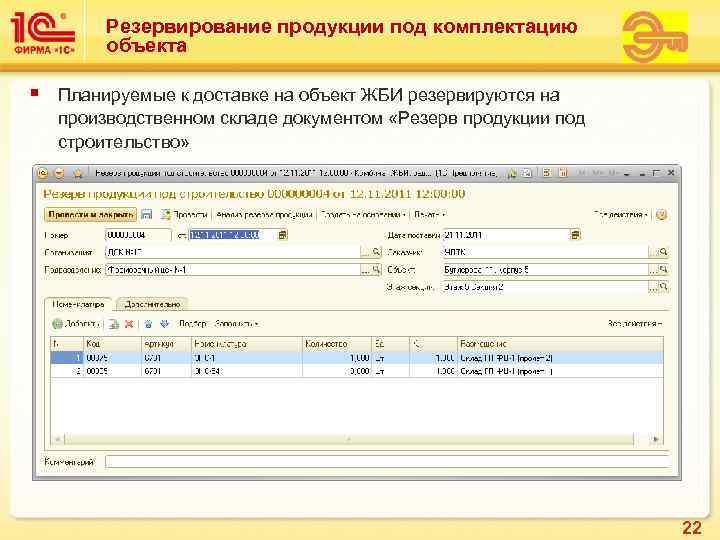Click ellipsis choose button in Подразделение field

[365, 270]
